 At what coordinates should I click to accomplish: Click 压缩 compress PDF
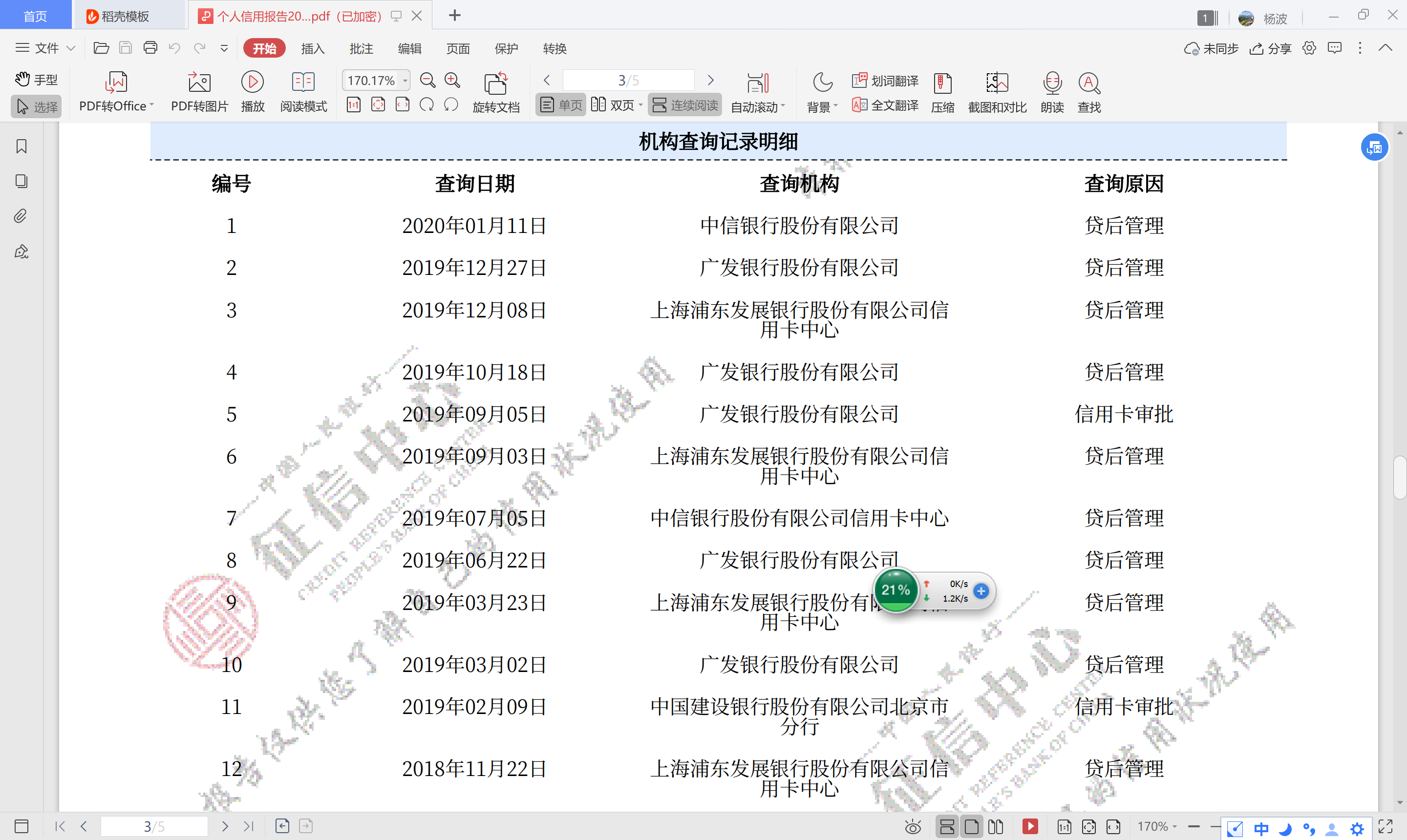(x=943, y=92)
